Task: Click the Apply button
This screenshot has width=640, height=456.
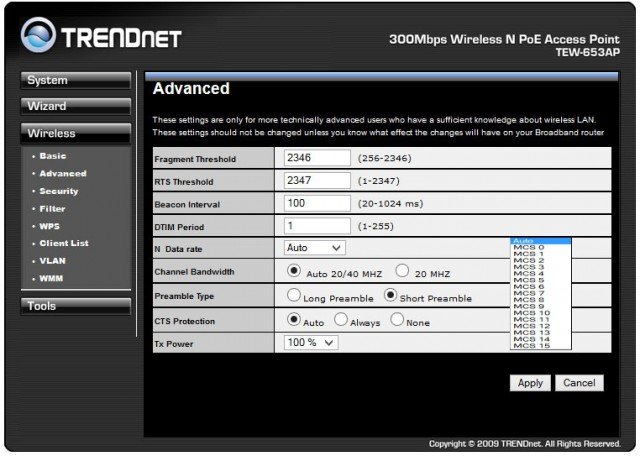Action: 530,383
